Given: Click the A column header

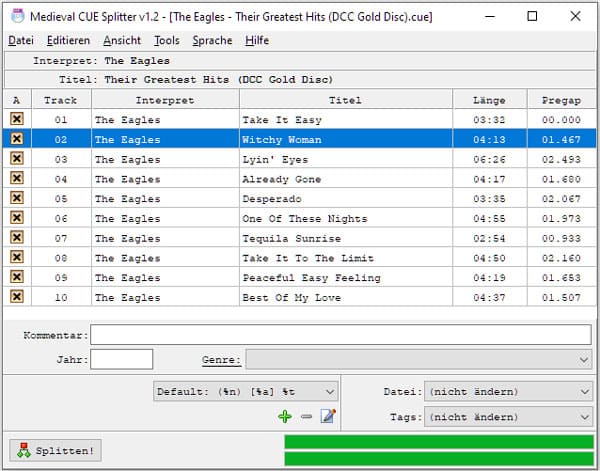Looking at the screenshot, I should pyautogui.click(x=16, y=100).
